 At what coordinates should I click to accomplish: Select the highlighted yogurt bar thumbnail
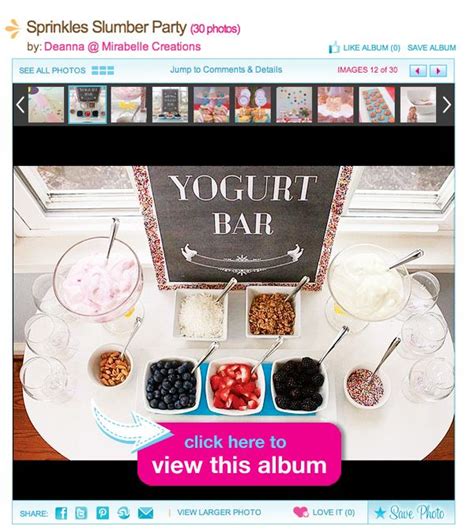[x=88, y=104]
